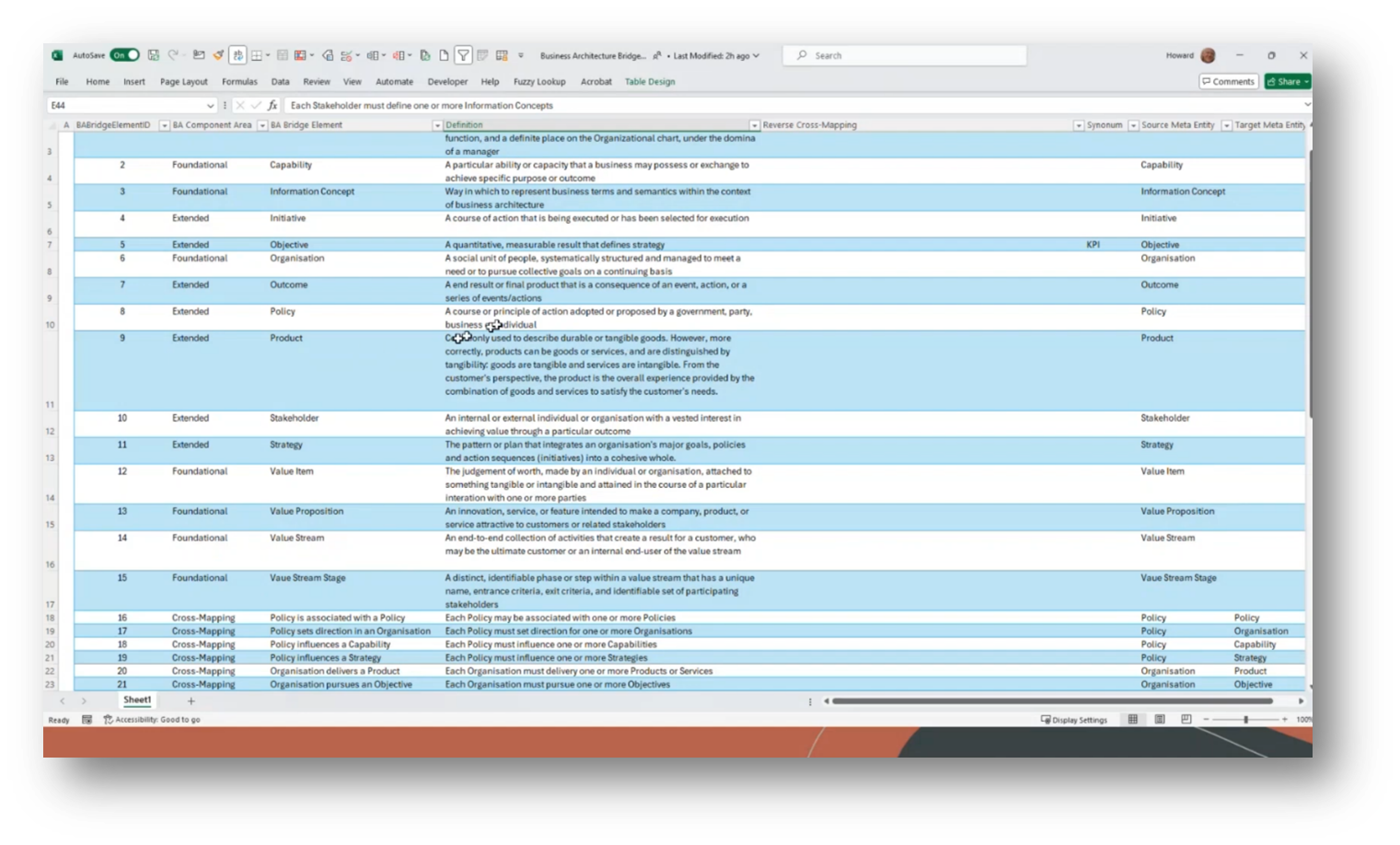Click horizontal scrollbar right arrow
This screenshot has width=1400, height=845.
pos(1302,701)
